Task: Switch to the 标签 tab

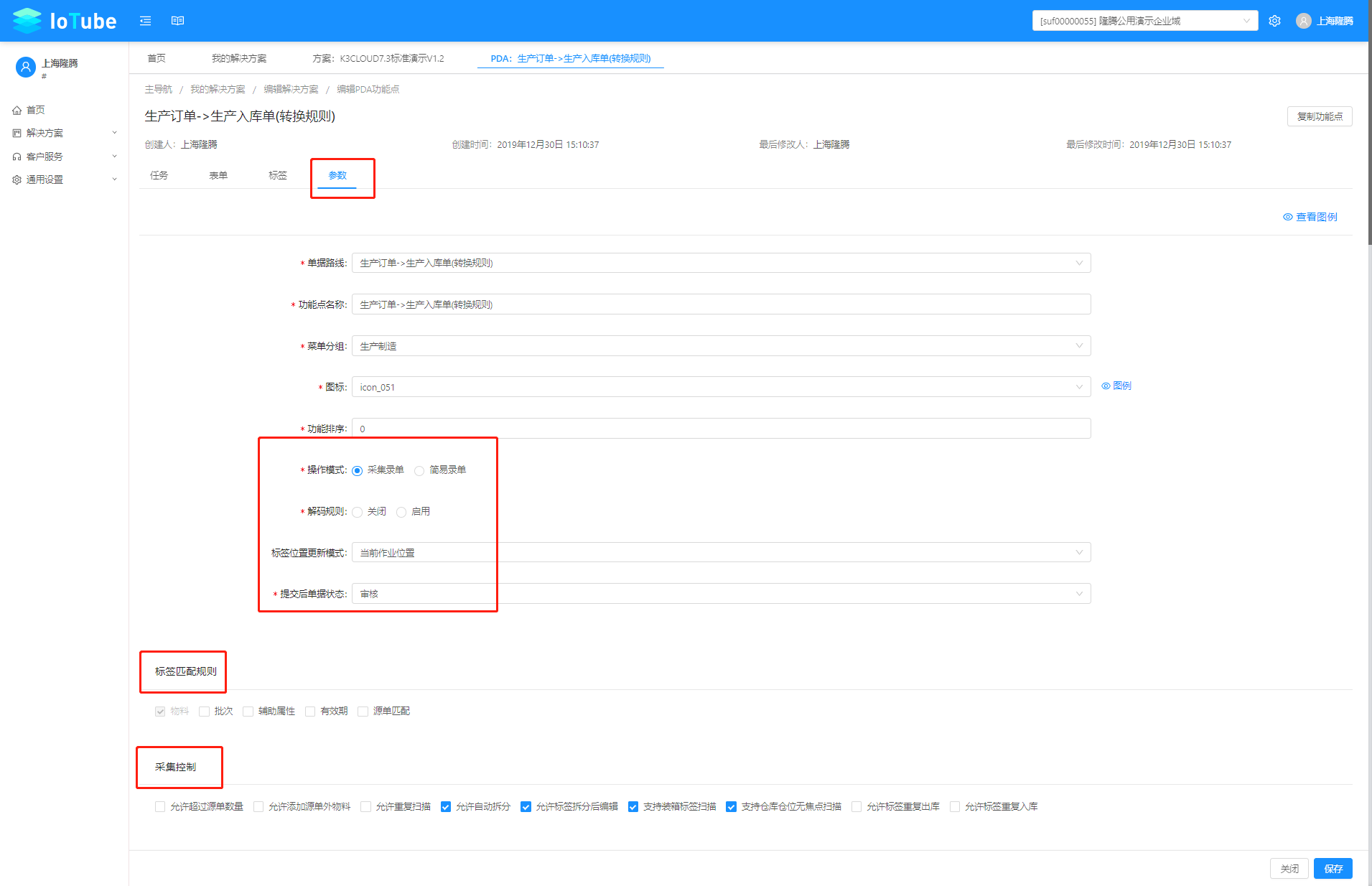Action: tap(278, 175)
